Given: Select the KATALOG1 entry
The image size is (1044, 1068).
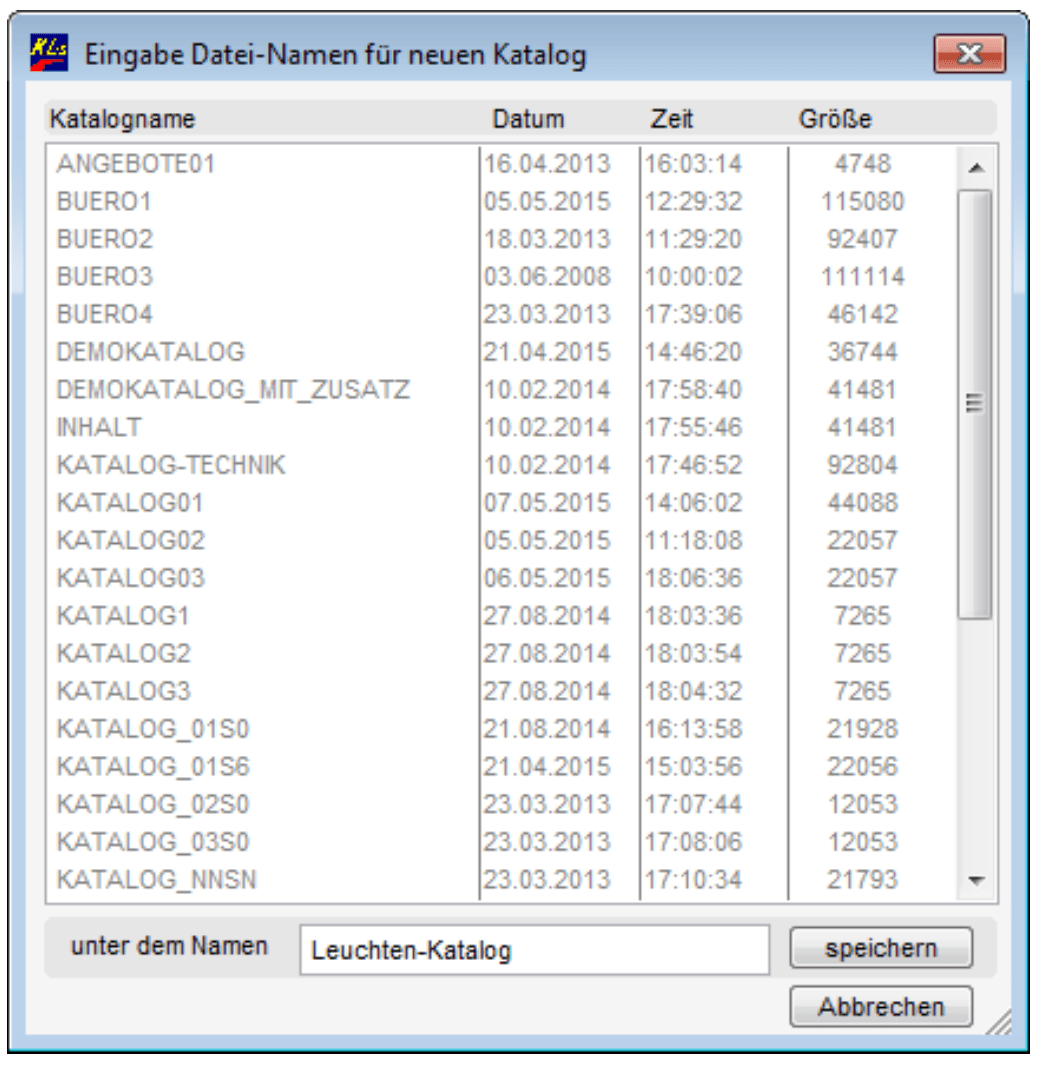Looking at the screenshot, I should pos(123,616).
